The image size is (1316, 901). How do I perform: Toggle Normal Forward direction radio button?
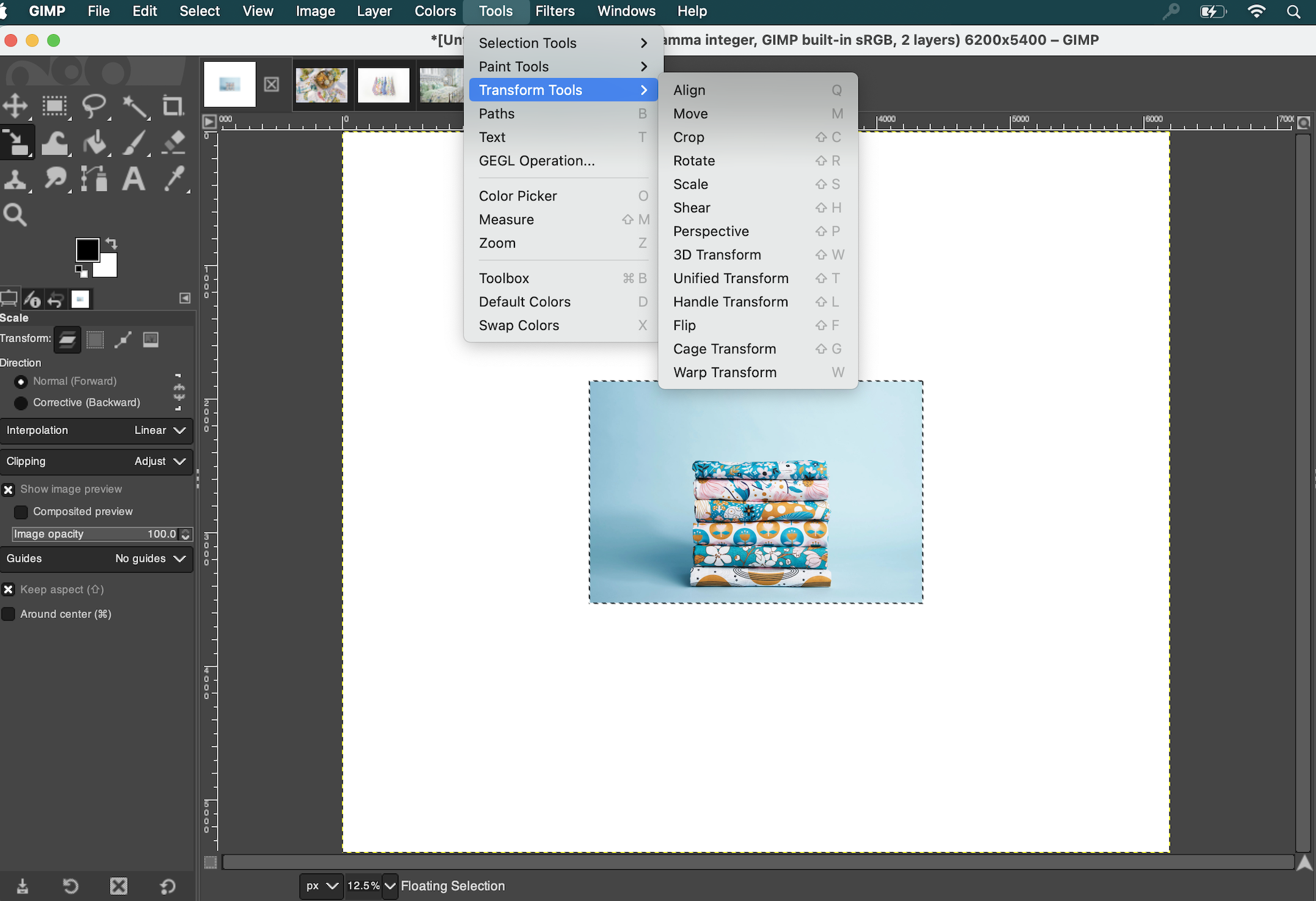pyautogui.click(x=21, y=381)
